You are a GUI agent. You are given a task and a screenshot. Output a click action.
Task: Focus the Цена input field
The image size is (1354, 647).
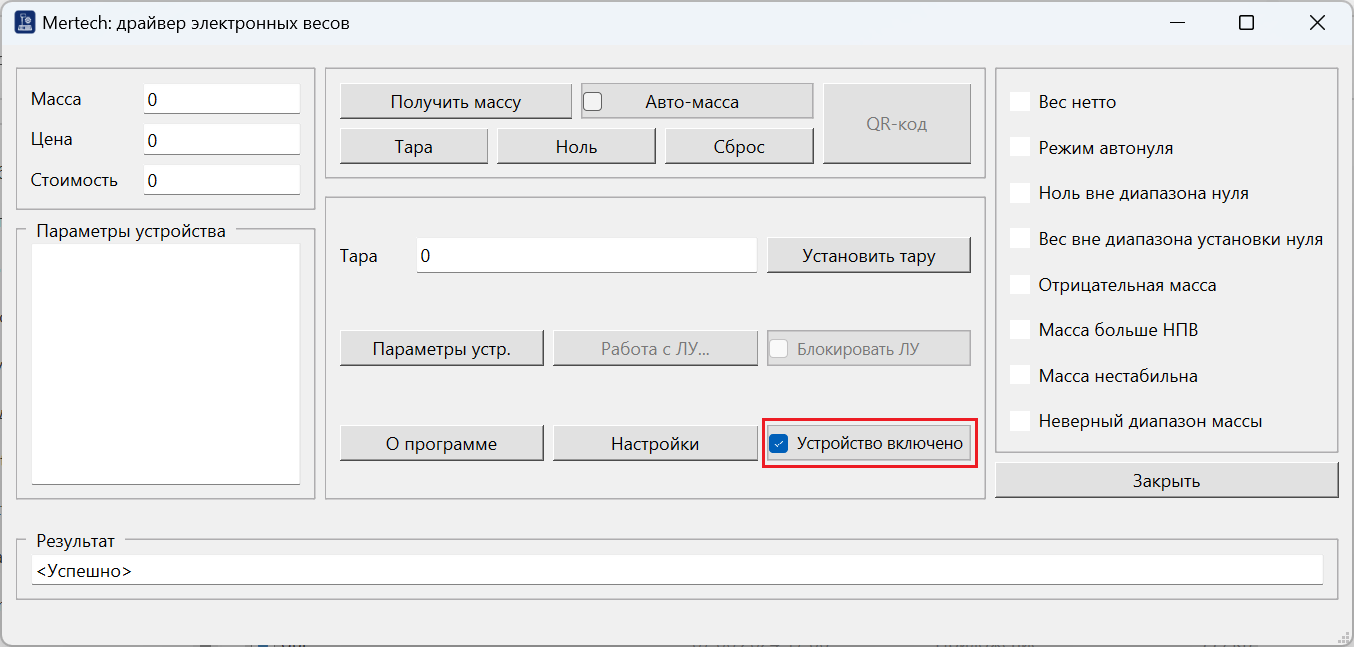(221, 140)
